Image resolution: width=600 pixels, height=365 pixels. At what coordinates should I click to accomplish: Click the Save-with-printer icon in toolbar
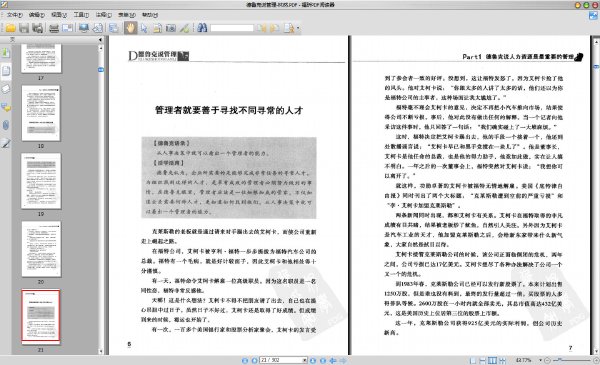pos(38,28)
